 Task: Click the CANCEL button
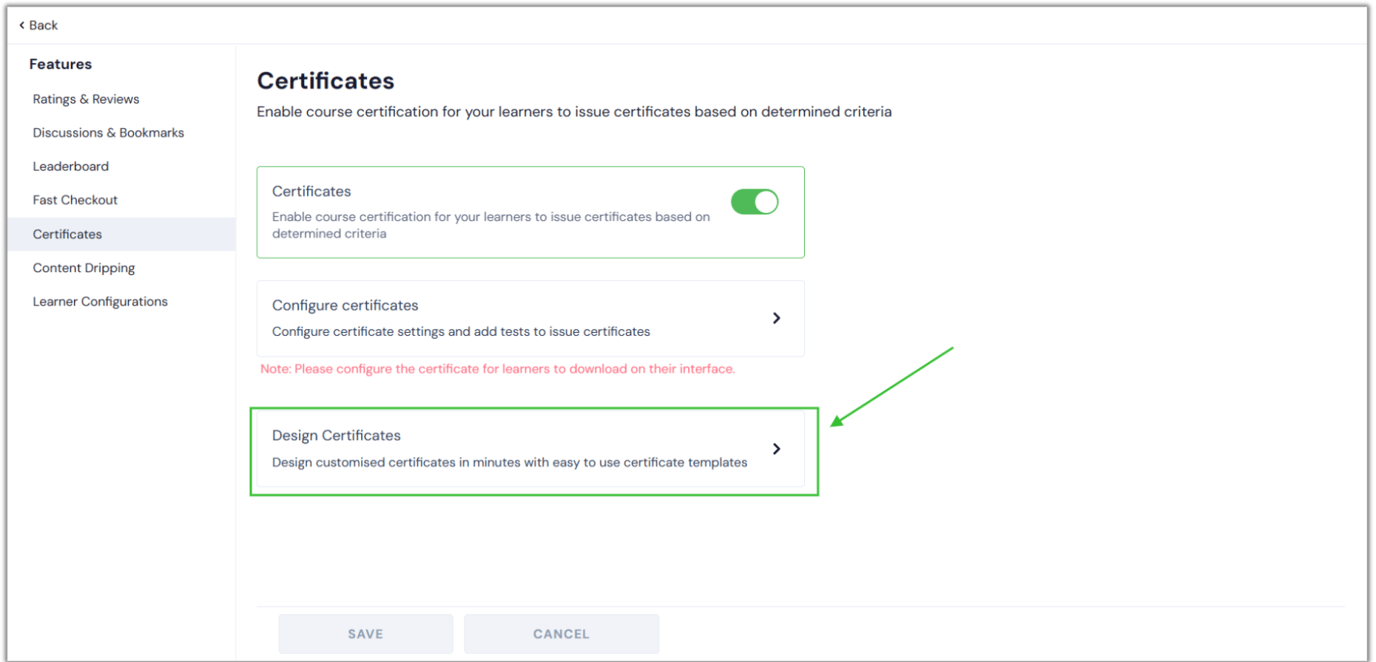561,633
